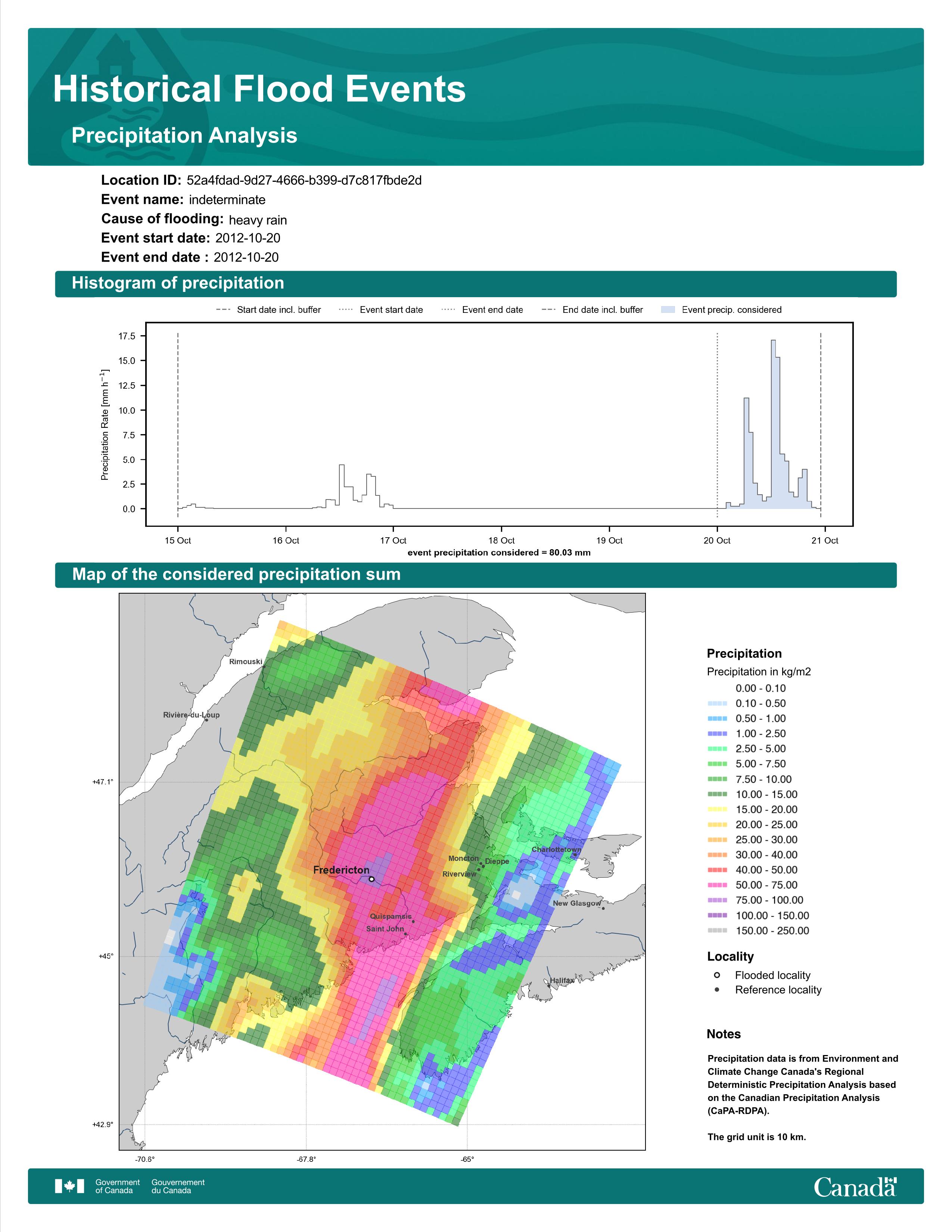Click the Flooded locality legend circle
952x1232 pixels.
(x=717, y=975)
